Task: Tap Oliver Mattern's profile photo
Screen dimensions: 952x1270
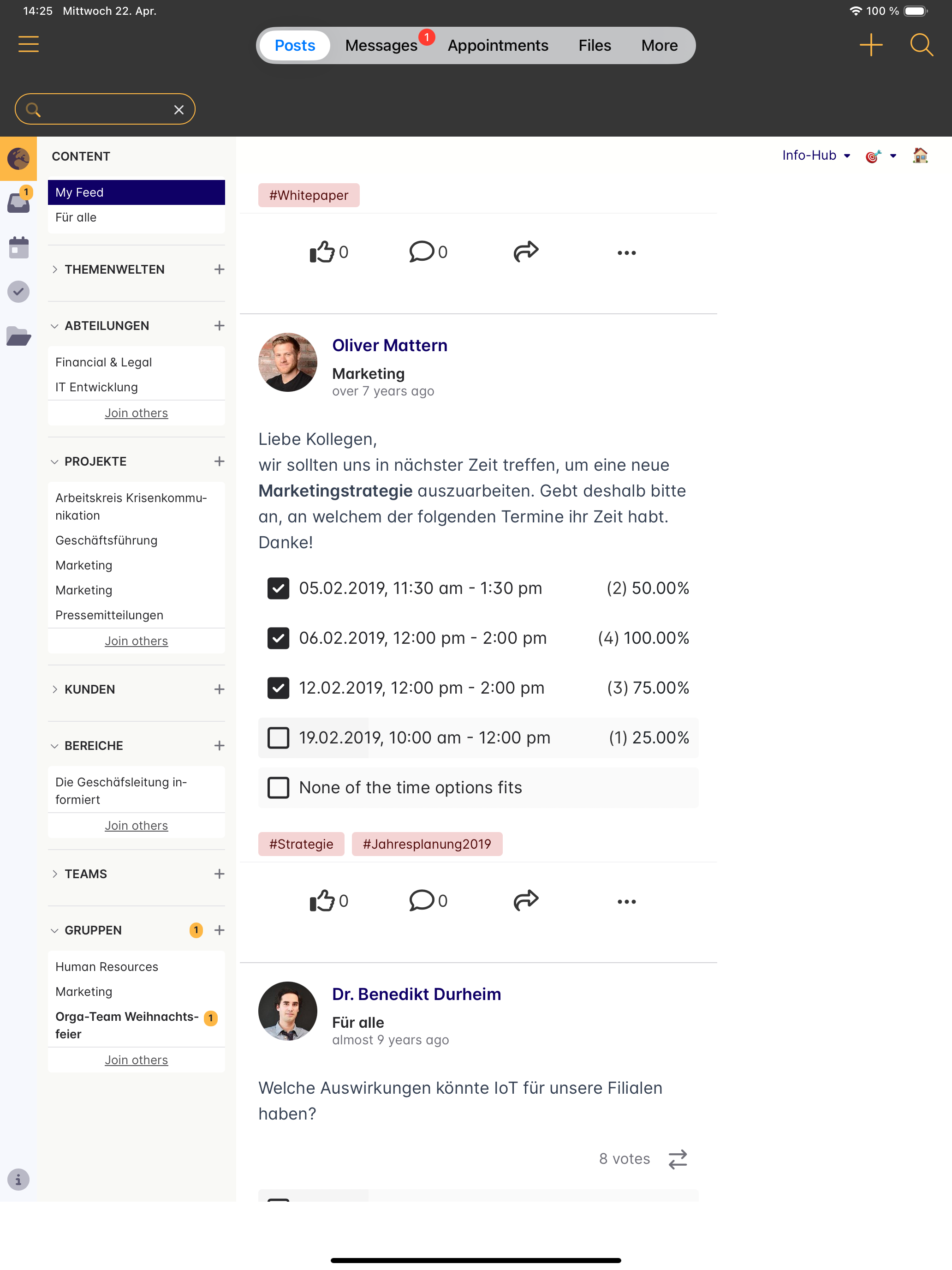Action: click(x=287, y=362)
